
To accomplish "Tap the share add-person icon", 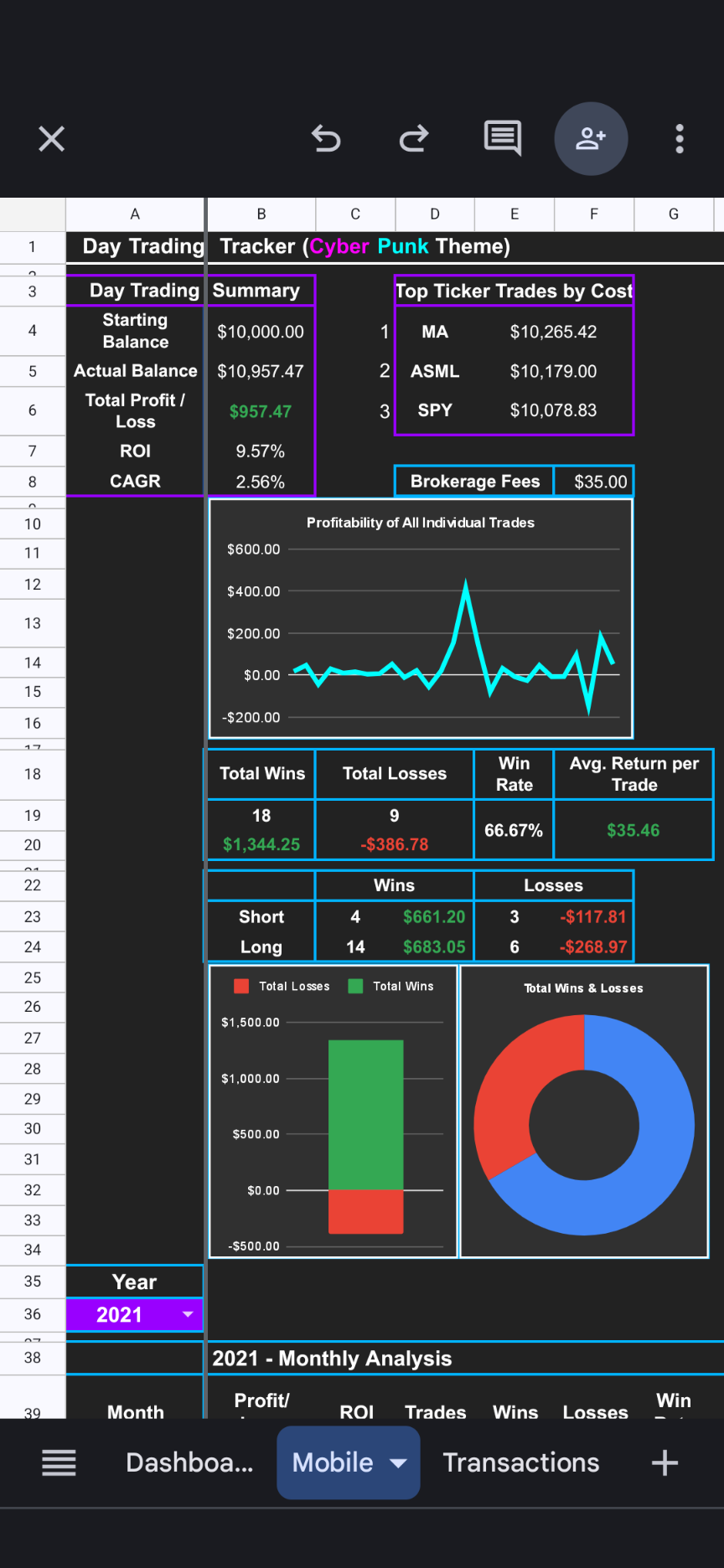I will [591, 139].
